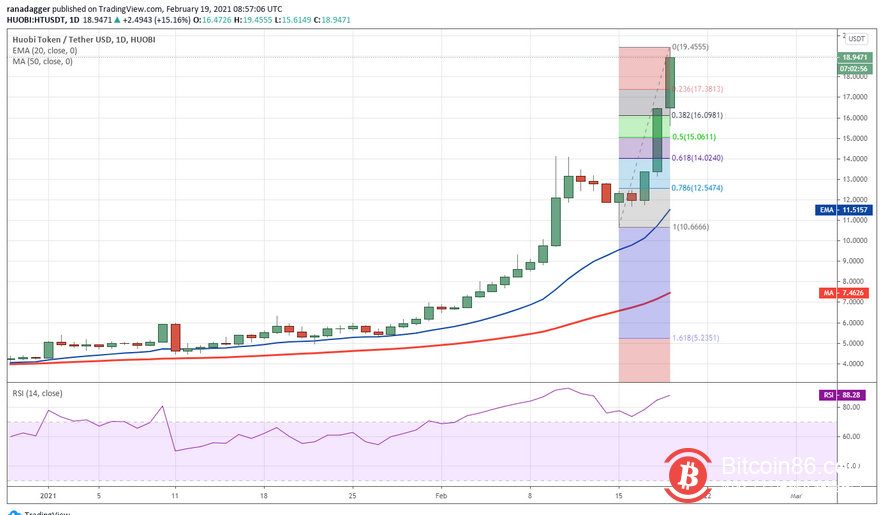Click the 60.00 level on RSI axis
This screenshot has height=515, width=882.
pyautogui.click(x=851, y=436)
